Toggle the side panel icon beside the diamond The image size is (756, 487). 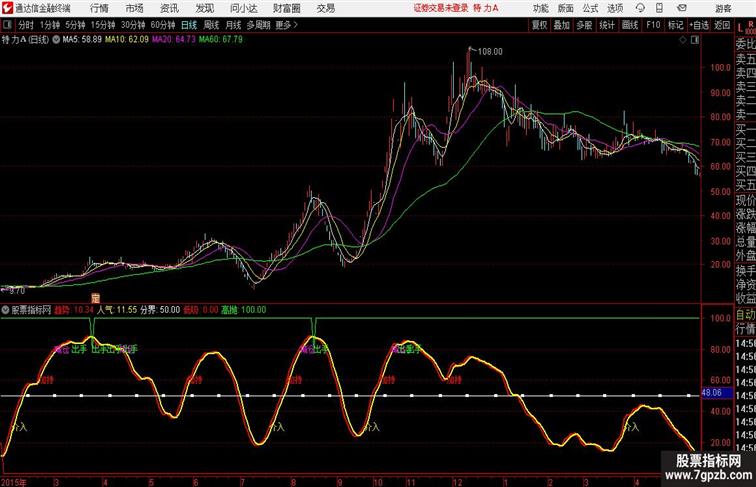pyautogui.click(x=695, y=40)
